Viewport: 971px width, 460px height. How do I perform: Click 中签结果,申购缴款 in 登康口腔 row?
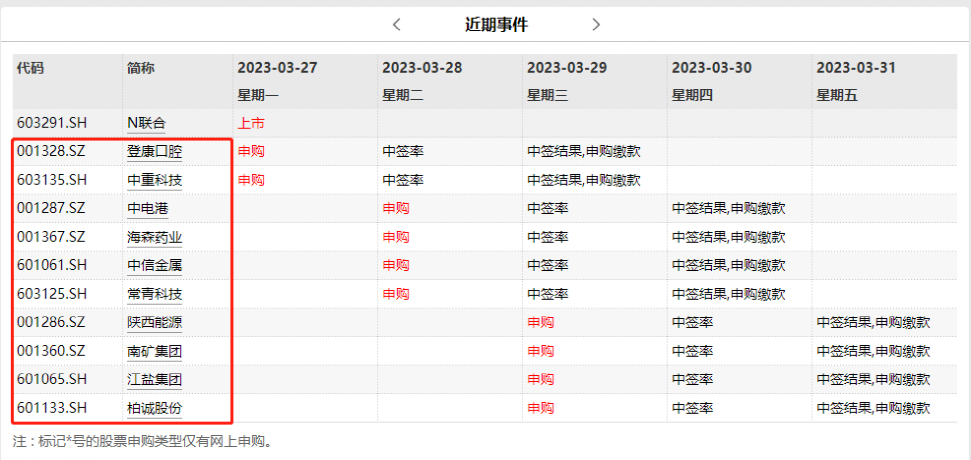(x=583, y=152)
